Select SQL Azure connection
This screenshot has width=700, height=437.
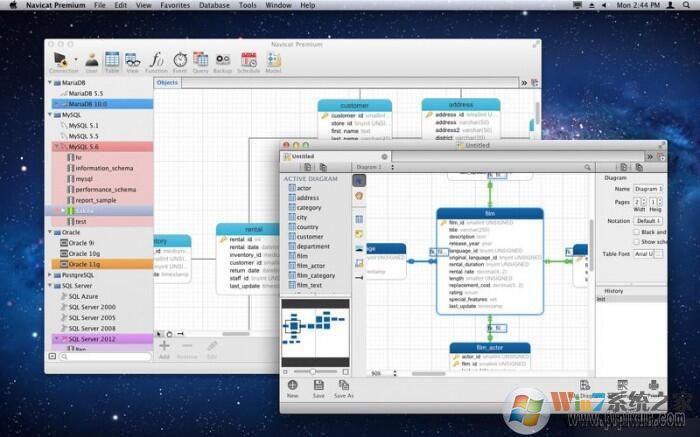83,296
